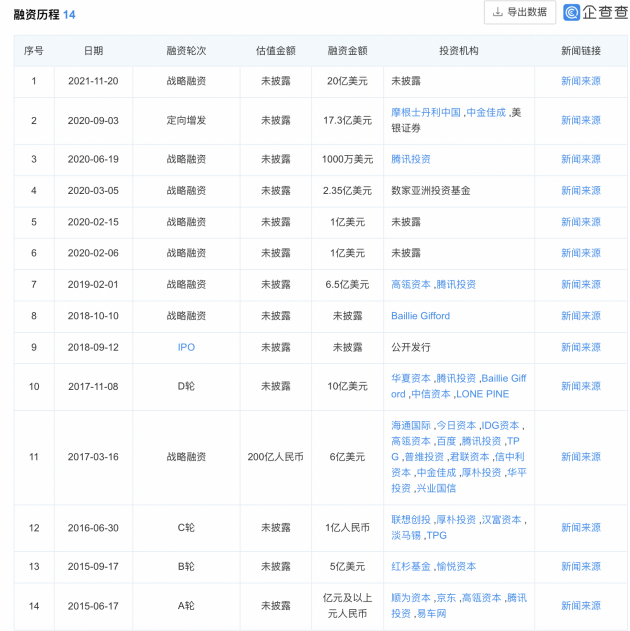This screenshot has width=630, height=631.
Task: Open 新闻来源 link for 2018-10-10 row
Action: (x=581, y=316)
